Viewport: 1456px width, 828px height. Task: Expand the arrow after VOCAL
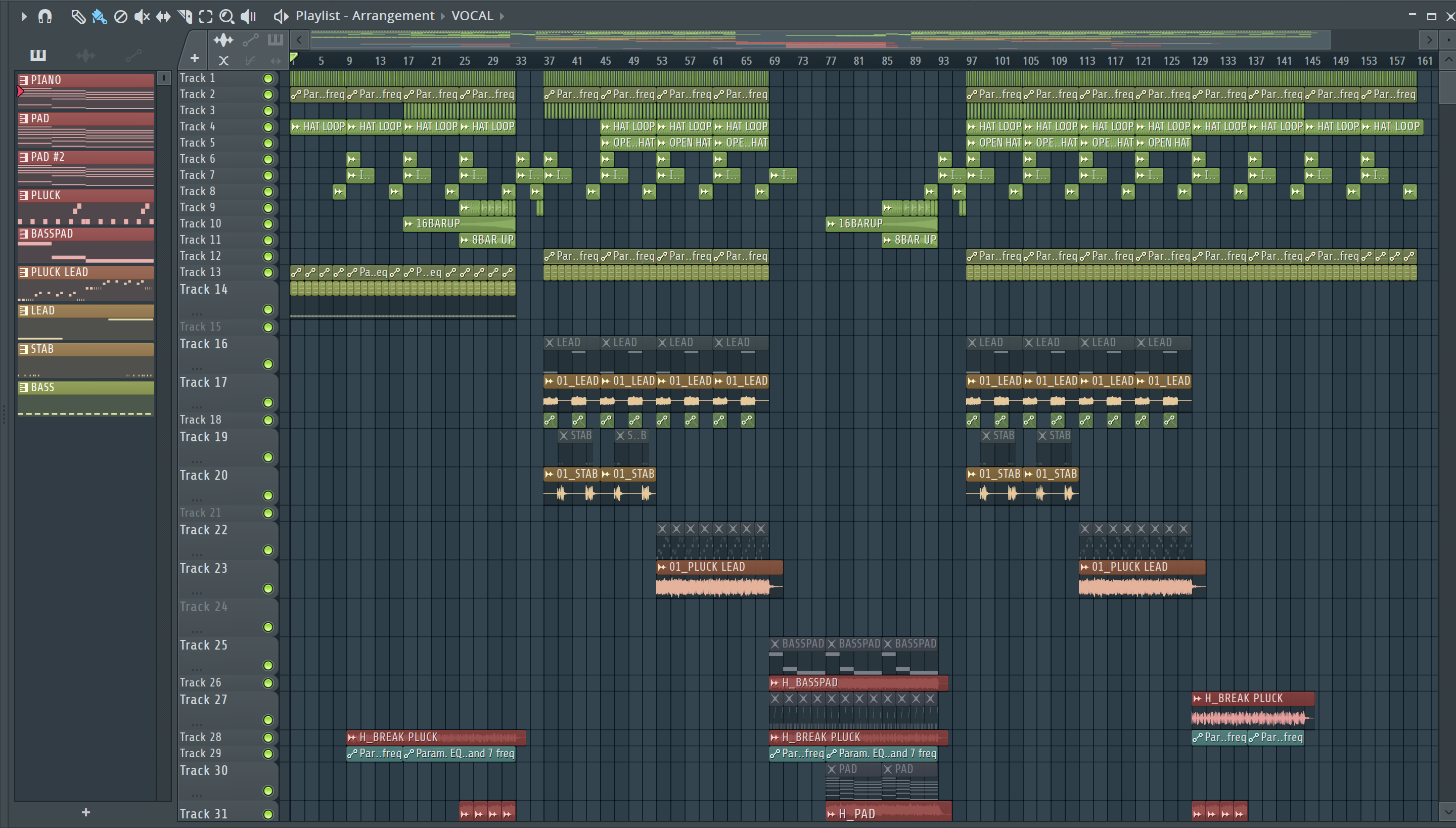click(x=502, y=17)
